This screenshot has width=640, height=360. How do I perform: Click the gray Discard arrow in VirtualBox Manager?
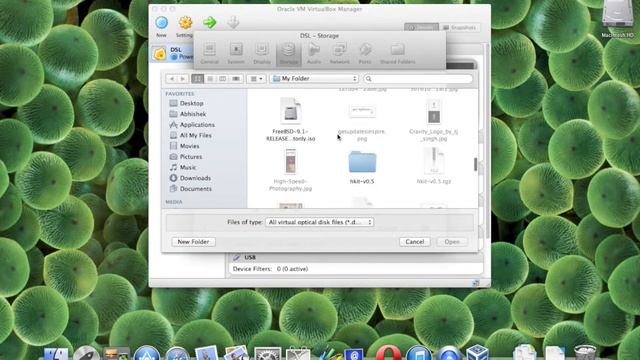coord(233,22)
